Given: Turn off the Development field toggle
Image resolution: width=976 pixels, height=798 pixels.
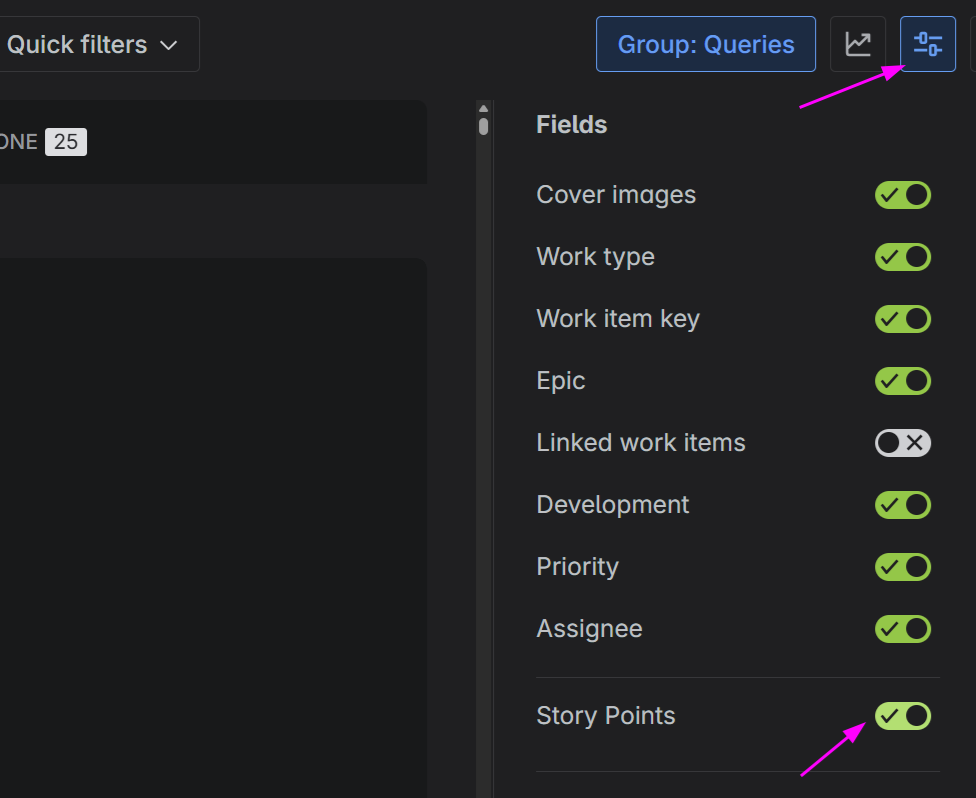Looking at the screenshot, I should click(902, 505).
